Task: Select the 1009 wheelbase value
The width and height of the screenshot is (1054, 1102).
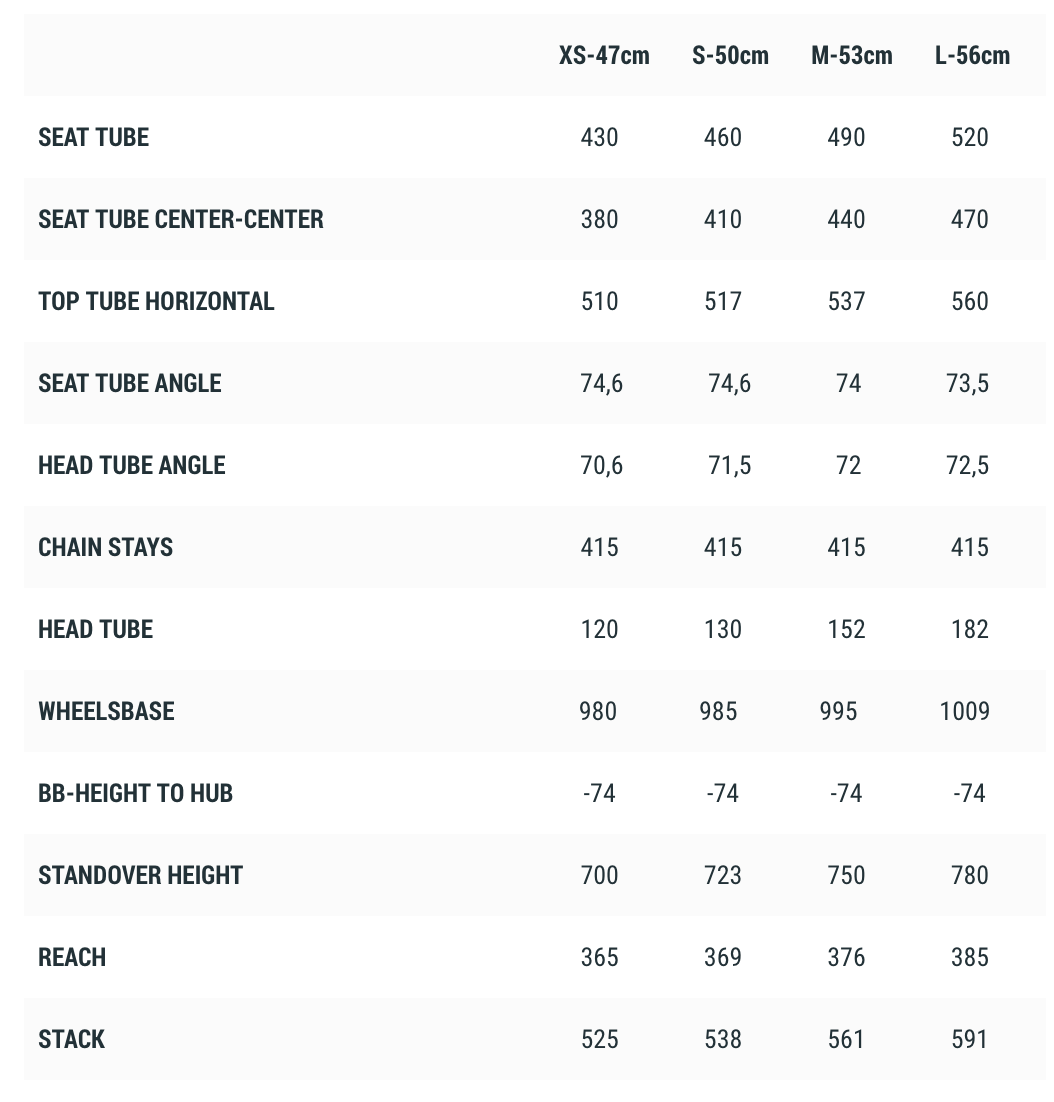Action: [x=965, y=711]
